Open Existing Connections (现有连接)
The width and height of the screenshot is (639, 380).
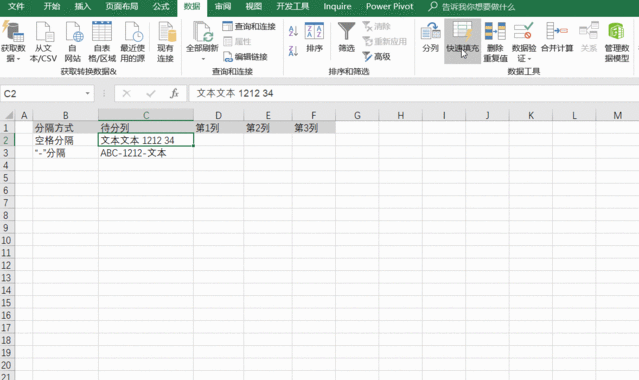pos(165,42)
